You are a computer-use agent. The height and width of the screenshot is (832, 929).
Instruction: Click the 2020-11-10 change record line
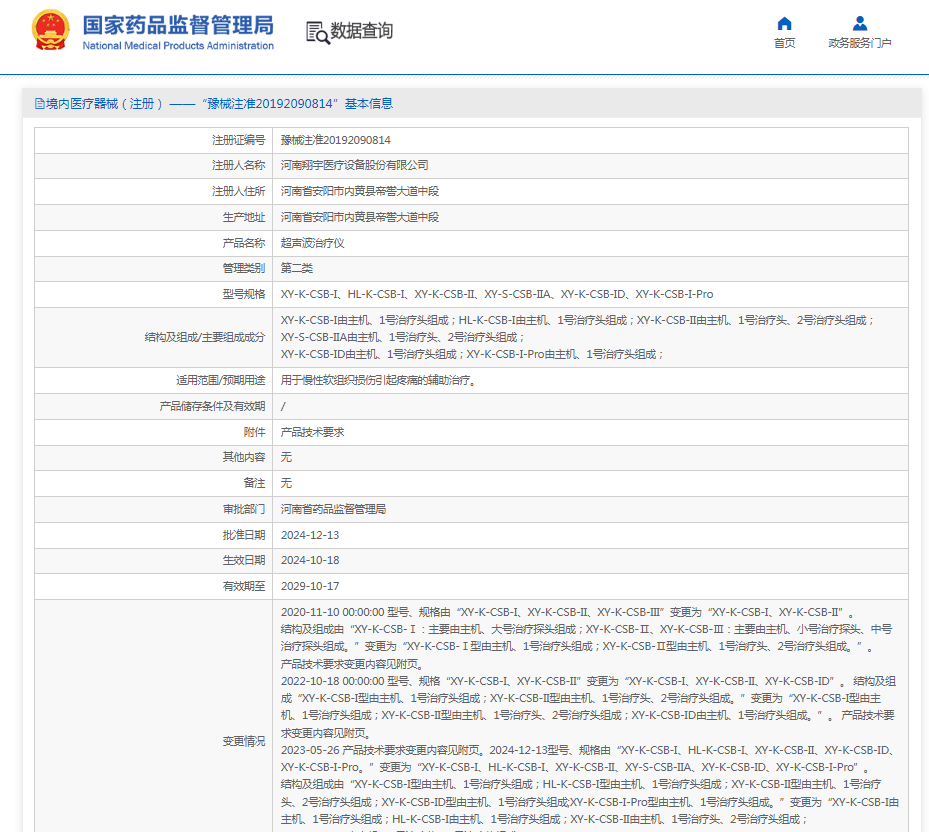pos(567,612)
